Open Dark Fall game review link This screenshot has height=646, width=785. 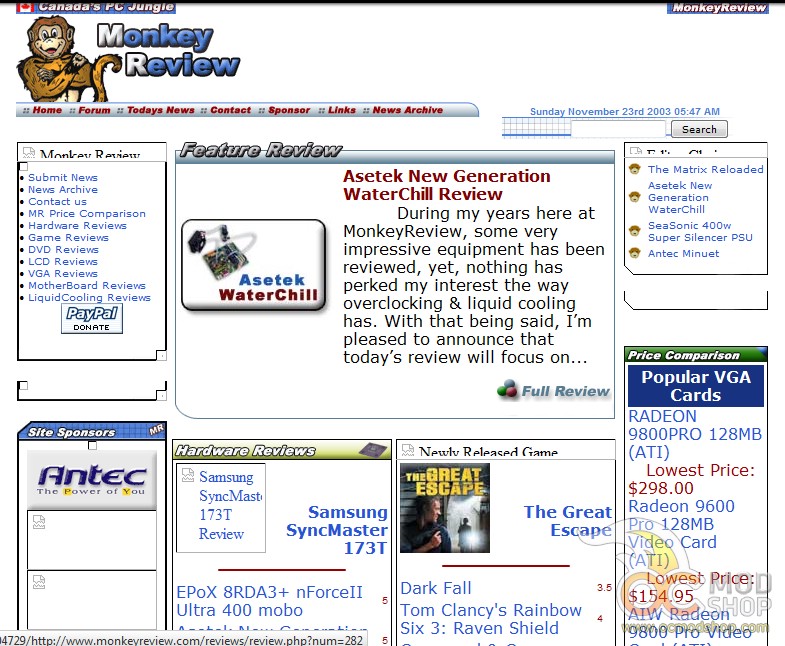pyautogui.click(x=436, y=588)
